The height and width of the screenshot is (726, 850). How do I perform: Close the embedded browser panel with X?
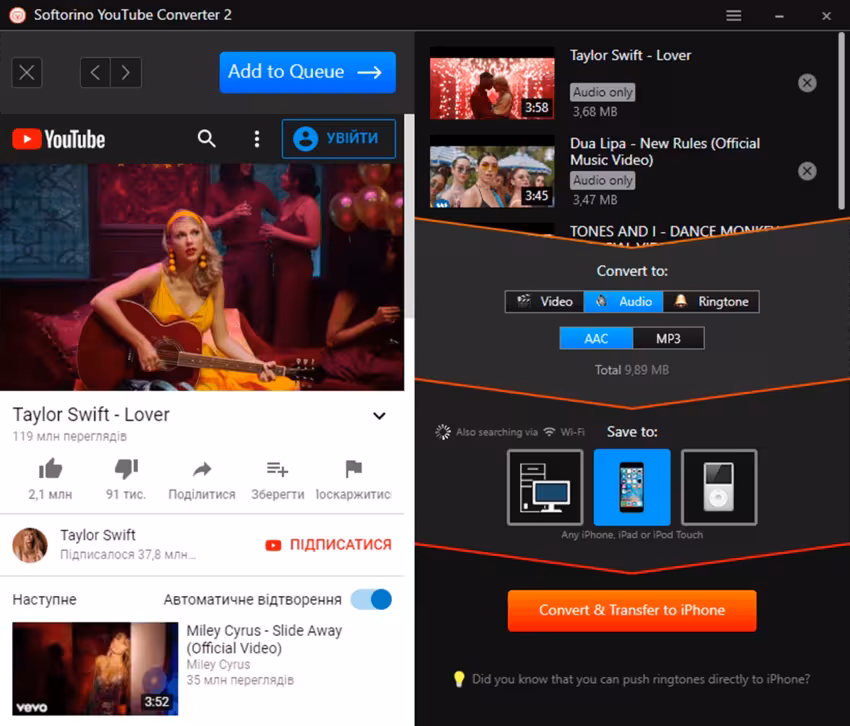pos(27,72)
